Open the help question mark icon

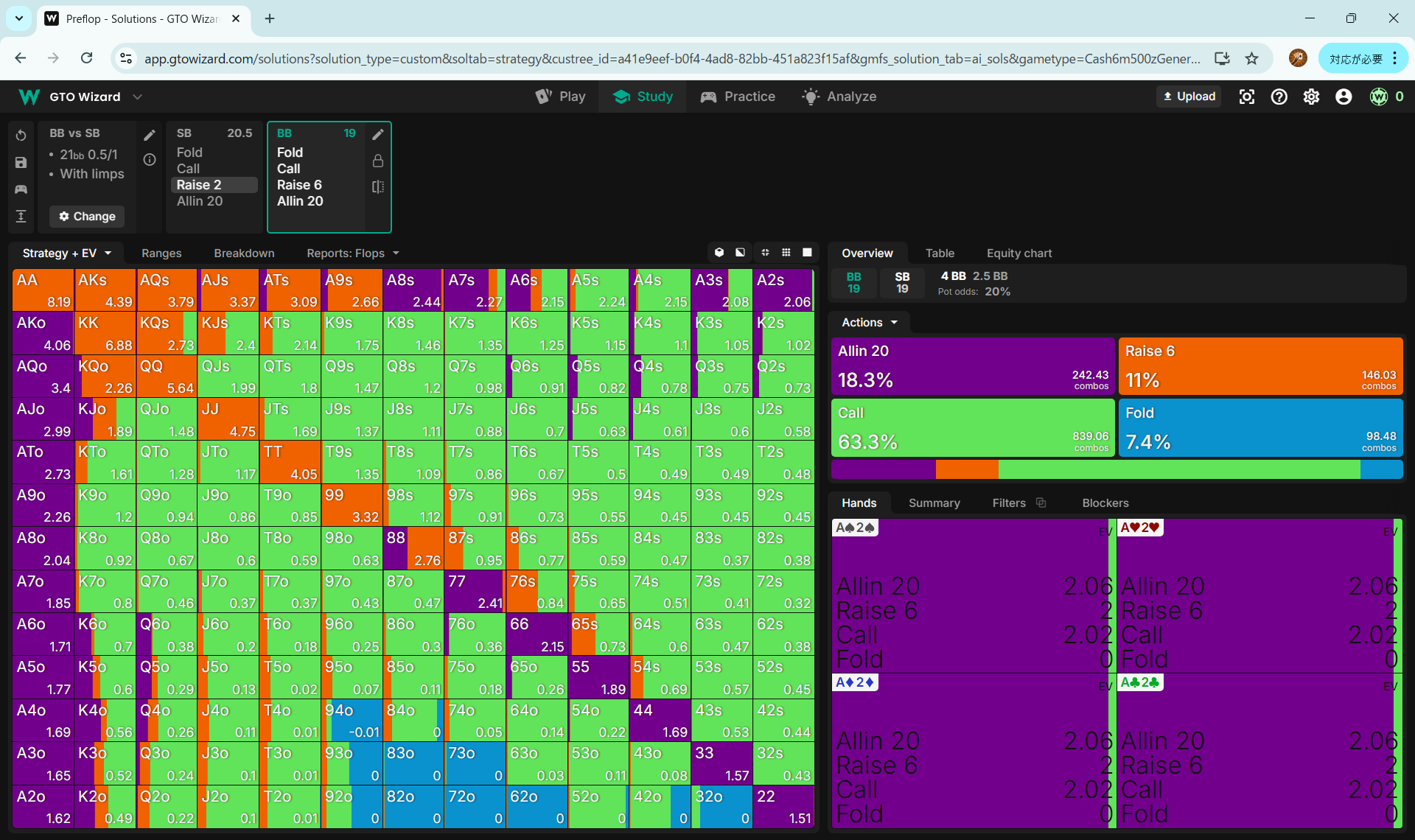(x=1279, y=97)
